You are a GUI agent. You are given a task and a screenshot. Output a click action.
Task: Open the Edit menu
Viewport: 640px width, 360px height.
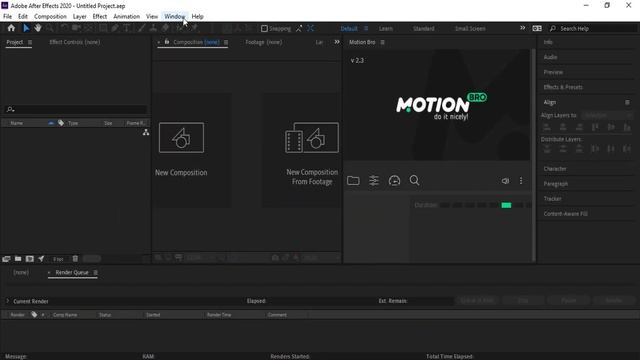click(x=23, y=16)
